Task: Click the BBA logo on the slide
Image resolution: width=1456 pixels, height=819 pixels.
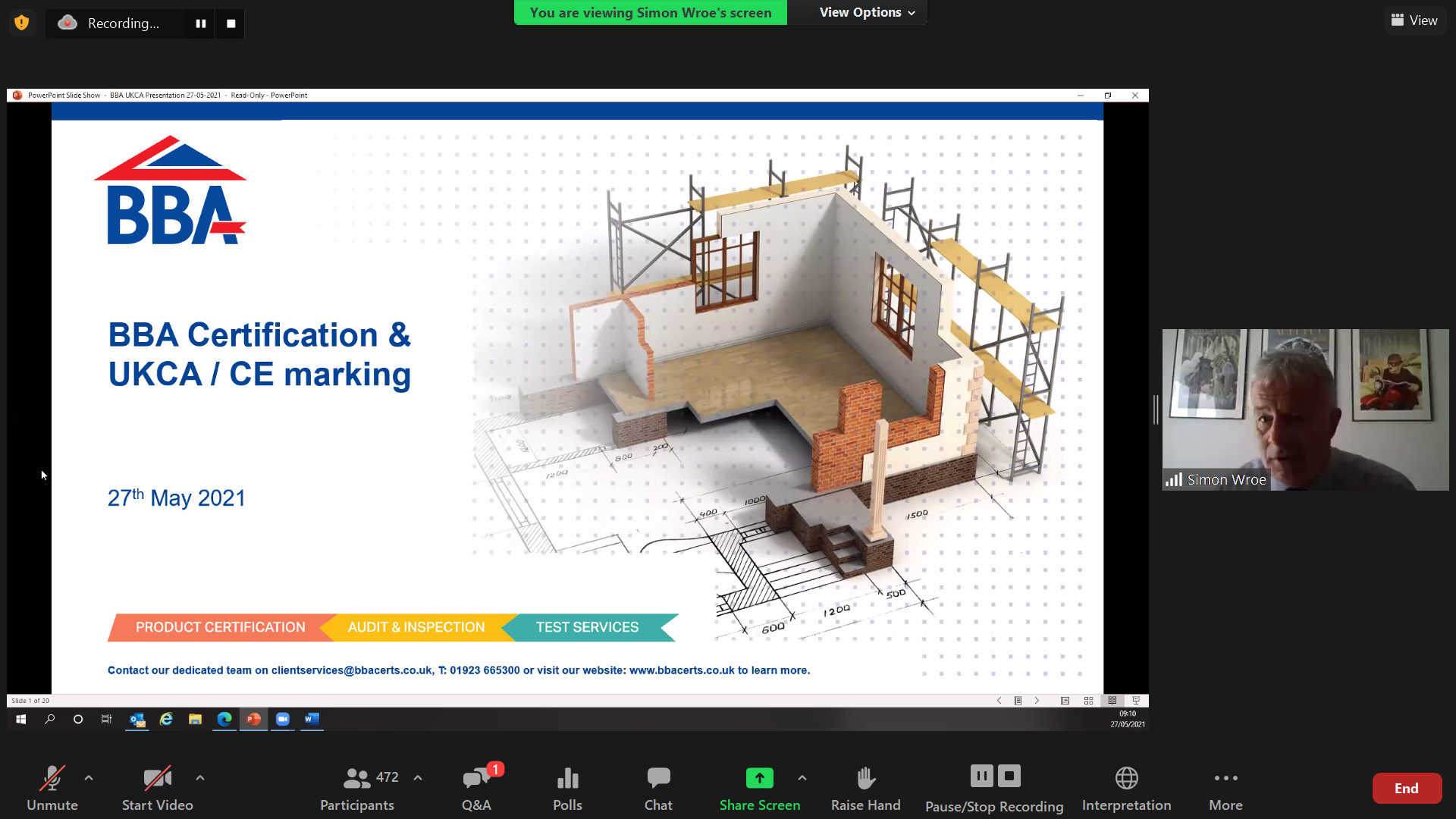Action: pos(171,190)
